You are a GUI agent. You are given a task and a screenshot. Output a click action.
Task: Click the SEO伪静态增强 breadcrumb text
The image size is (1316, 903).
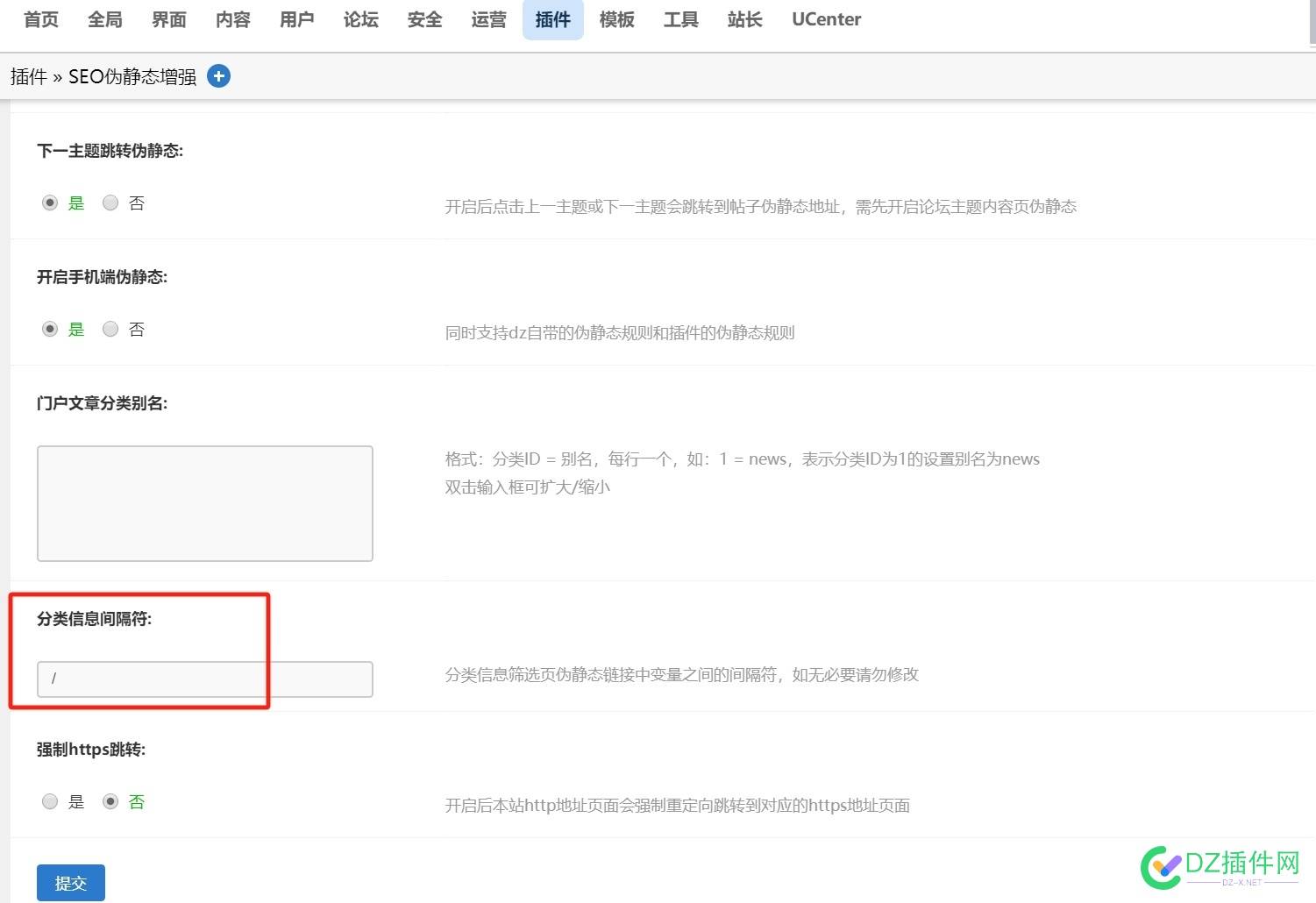[132, 77]
